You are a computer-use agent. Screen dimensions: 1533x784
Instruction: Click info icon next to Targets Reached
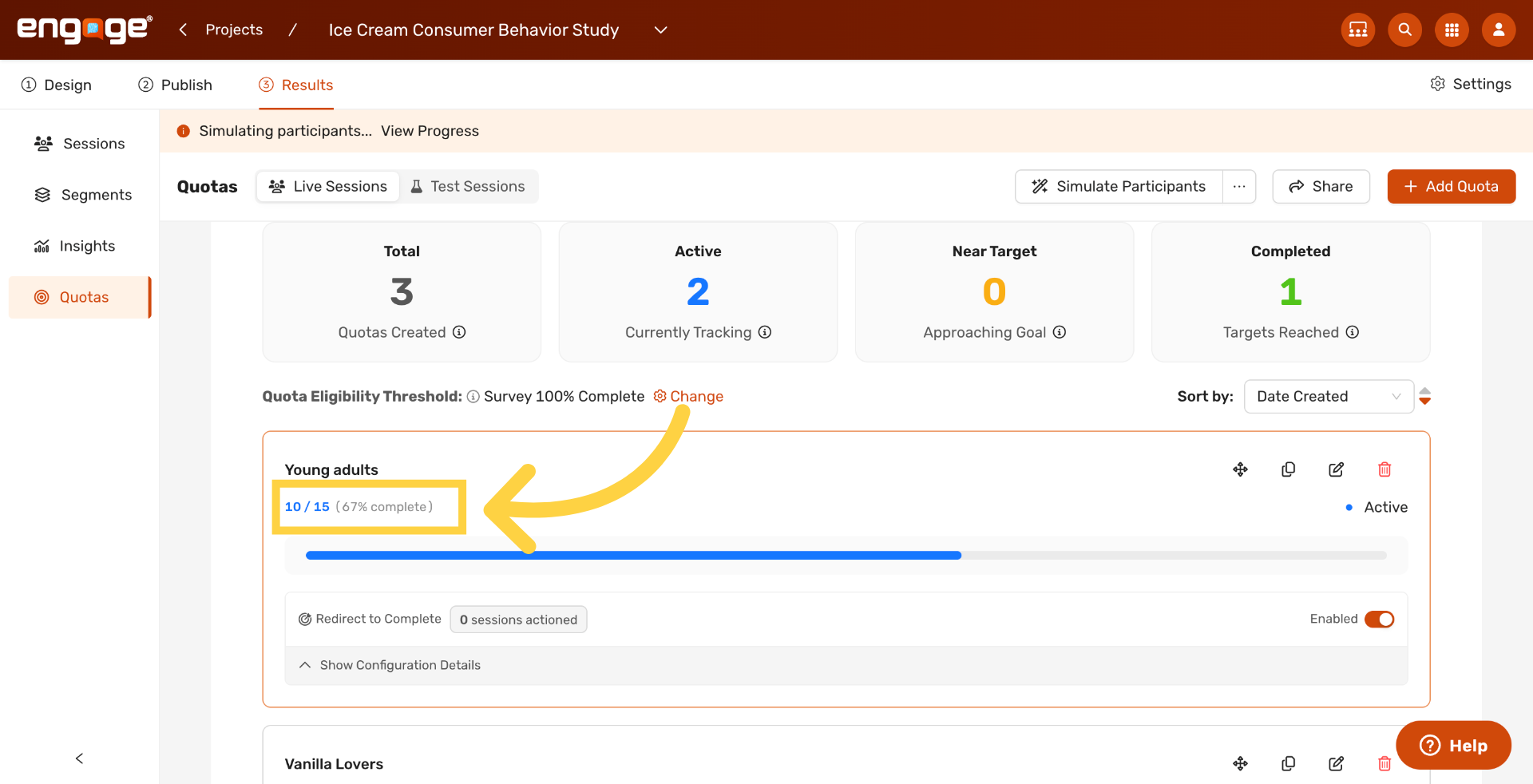point(1353,332)
